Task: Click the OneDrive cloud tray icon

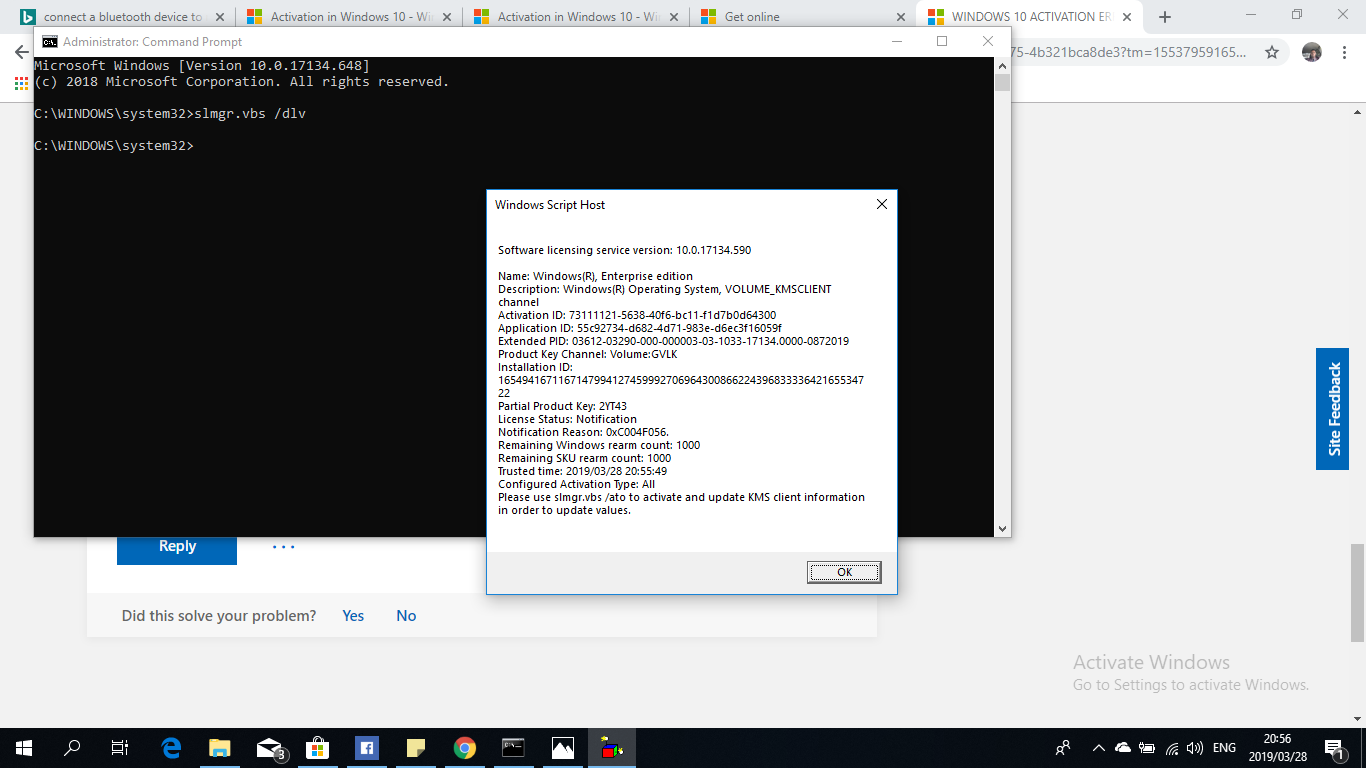Action: coord(1122,748)
